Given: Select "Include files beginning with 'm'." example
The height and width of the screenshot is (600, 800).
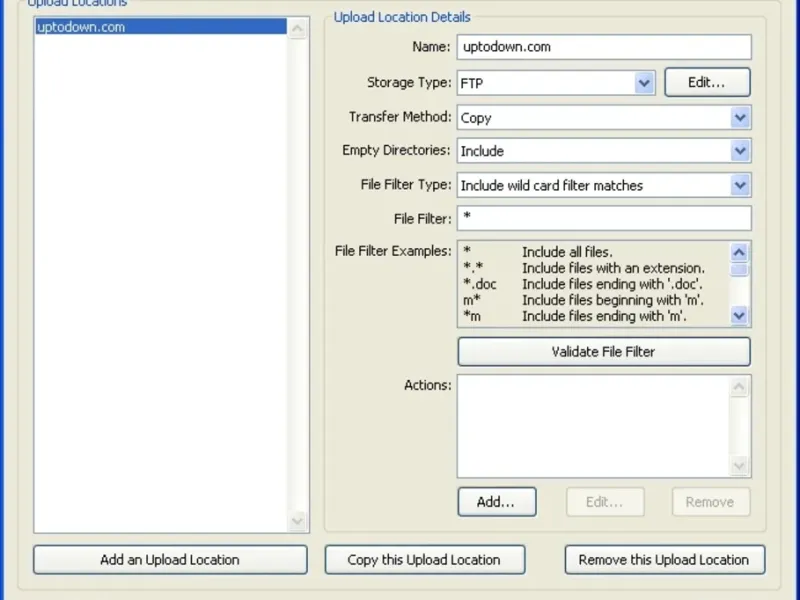Looking at the screenshot, I should [x=613, y=300].
